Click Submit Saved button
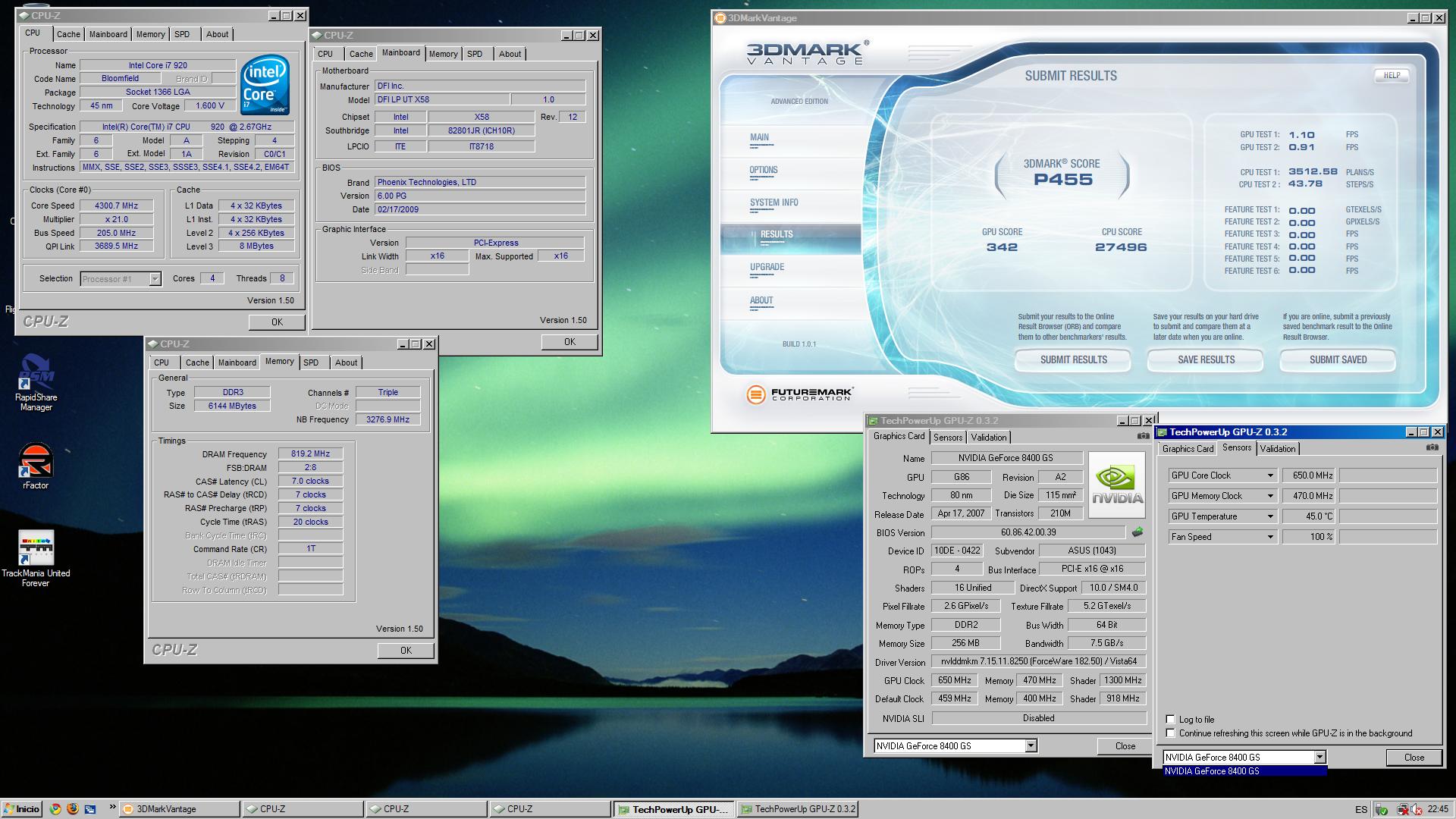1456x819 pixels. (1338, 360)
